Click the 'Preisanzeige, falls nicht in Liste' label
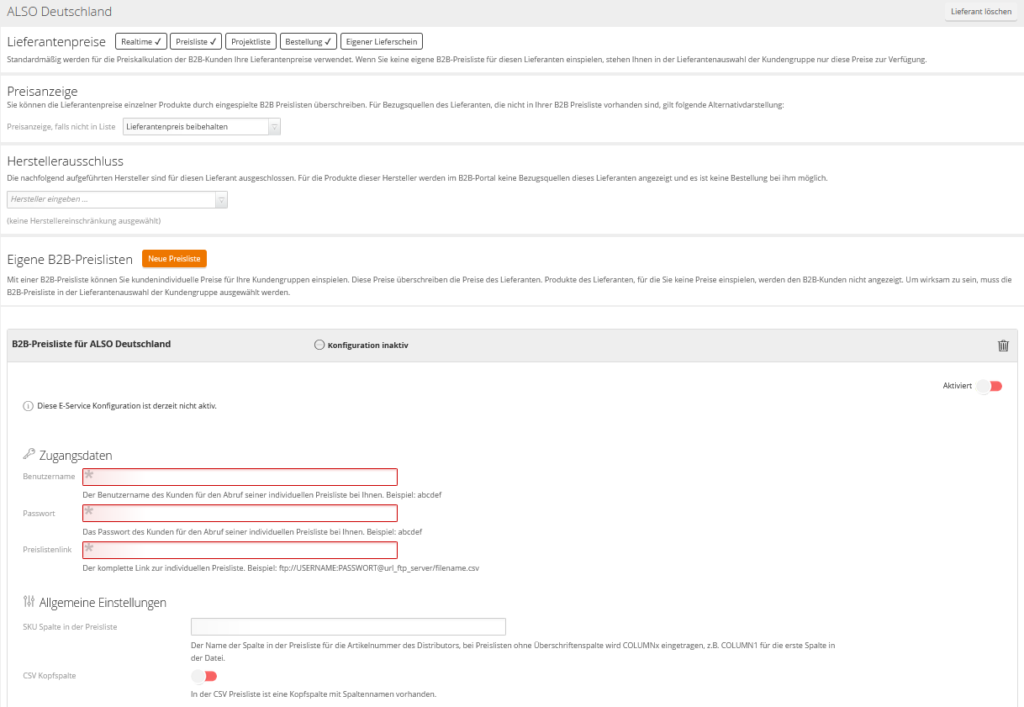 pos(61,127)
